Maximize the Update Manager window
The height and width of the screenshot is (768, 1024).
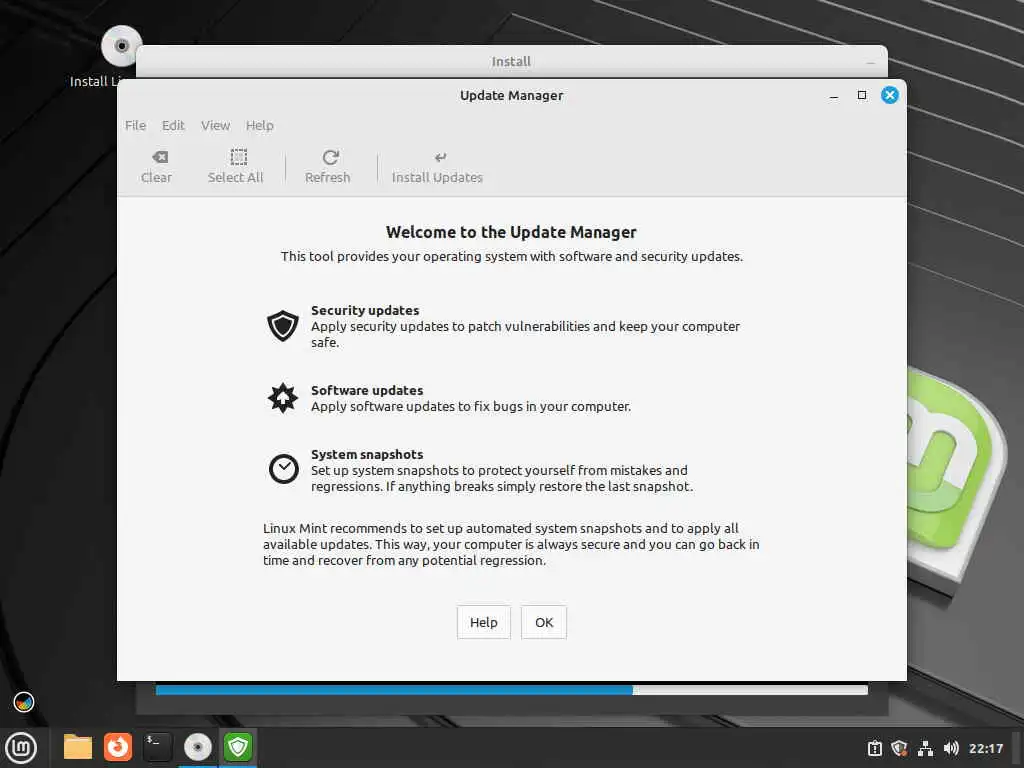[862, 95]
